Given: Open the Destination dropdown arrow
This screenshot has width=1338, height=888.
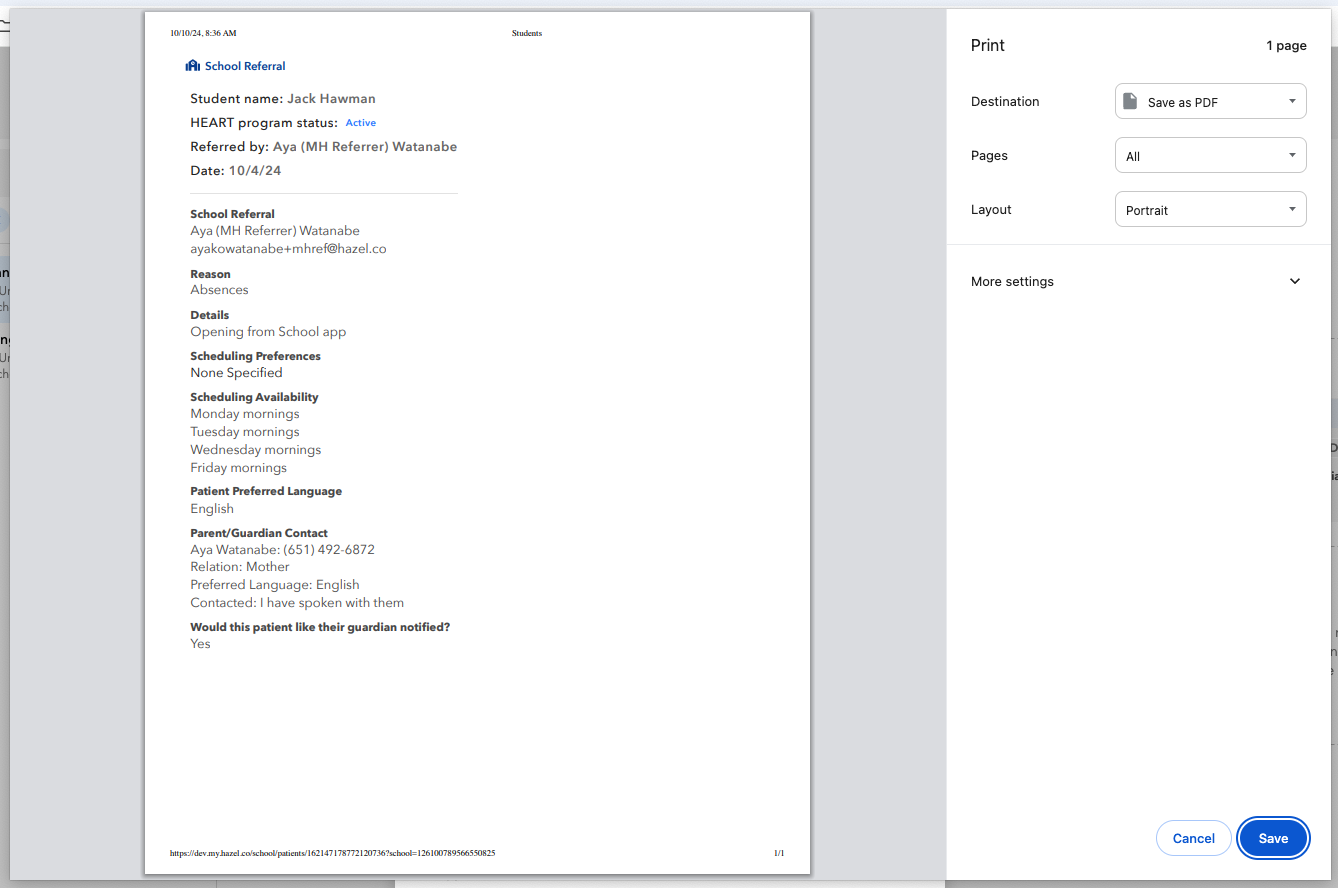Looking at the screenshot, I should (x=1292, y=101).
